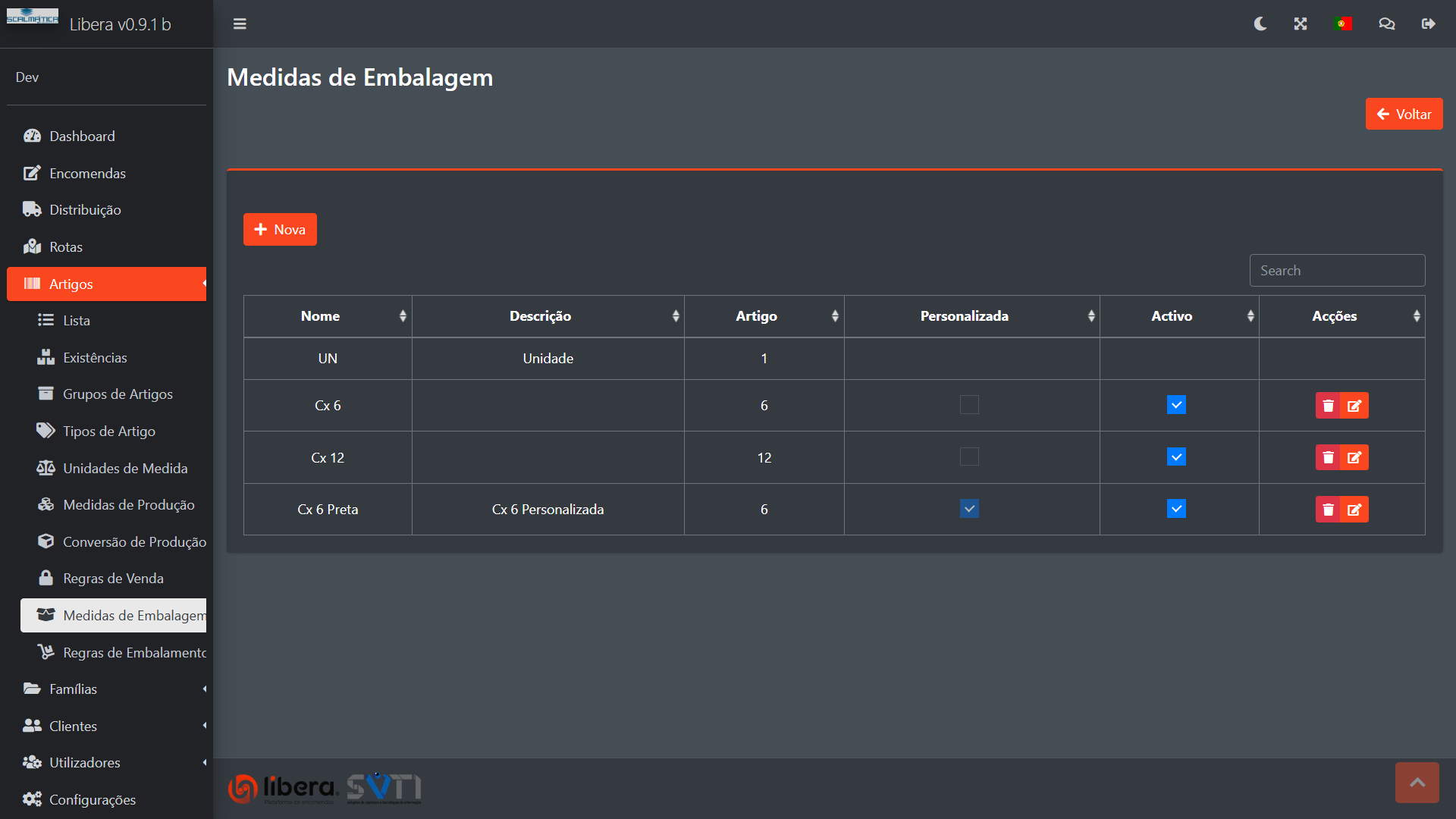The width and height of the screenshot is (1456, 819).
Task: Click the fullscreen expand icon
Action: [1301, 24]
